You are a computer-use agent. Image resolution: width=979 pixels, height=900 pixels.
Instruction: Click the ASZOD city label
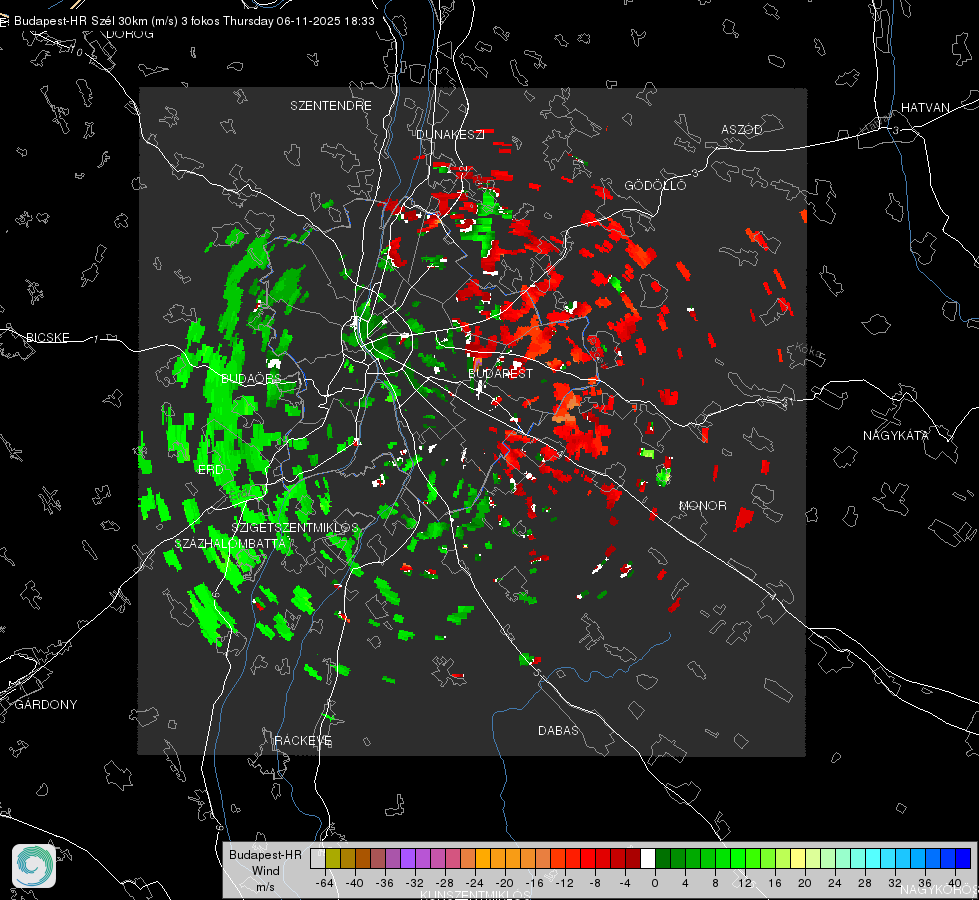[742, 129]
